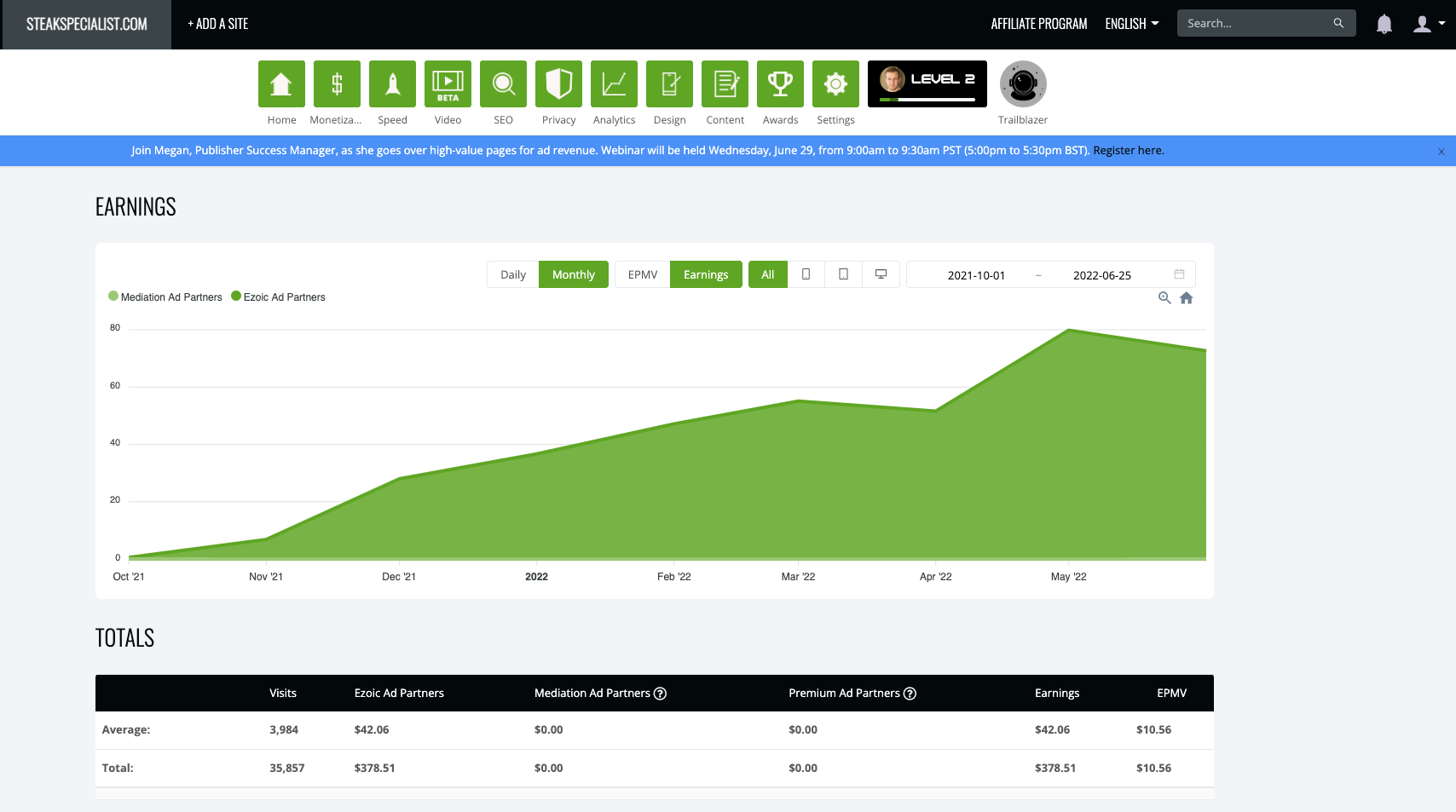Open the user account menu
Screen dimensions: 1456x812
1429,24
